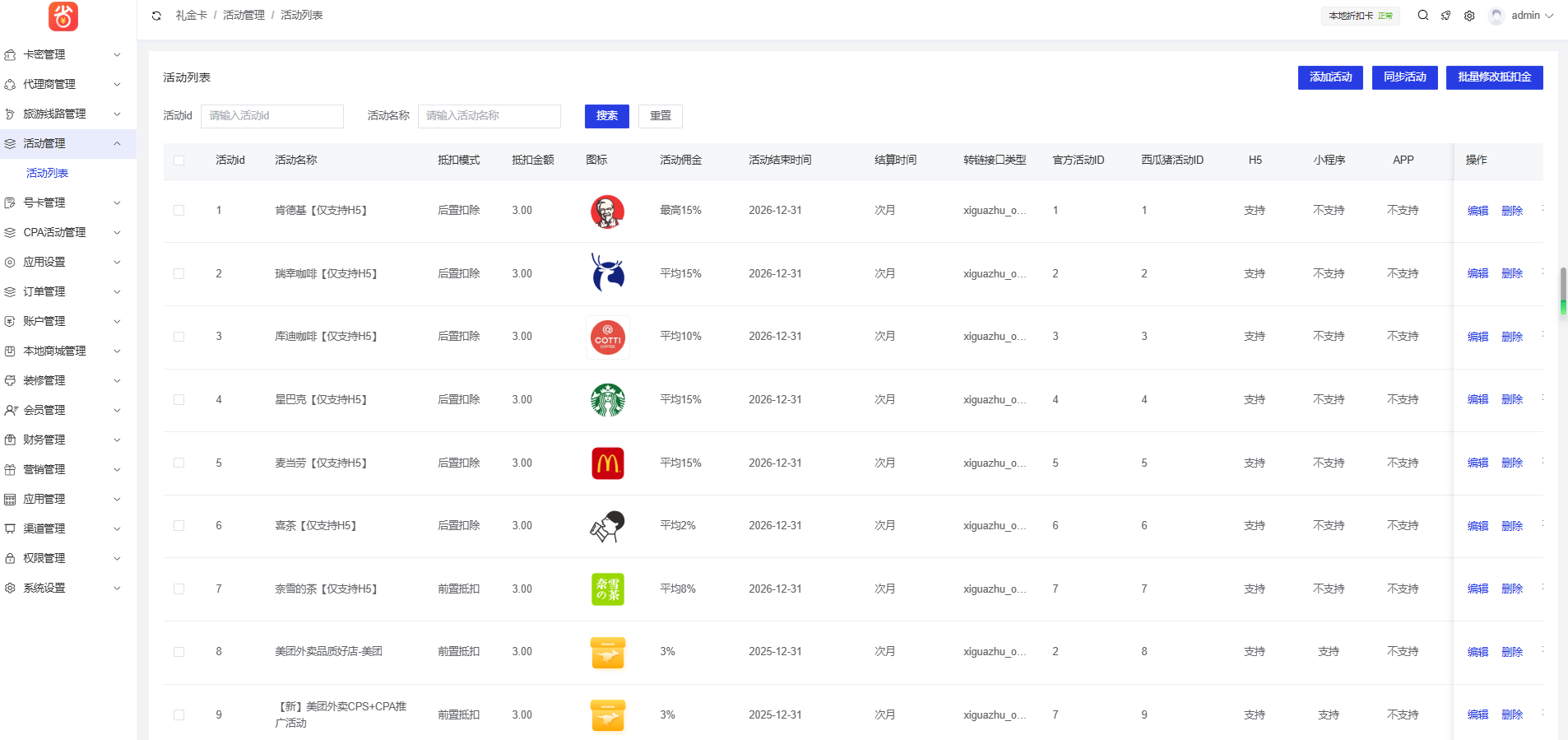Image resolution: width=1568 pixels, height=740 pixels.
Task: Open the search icon in top bar
Action: (x=1422, y=16)
